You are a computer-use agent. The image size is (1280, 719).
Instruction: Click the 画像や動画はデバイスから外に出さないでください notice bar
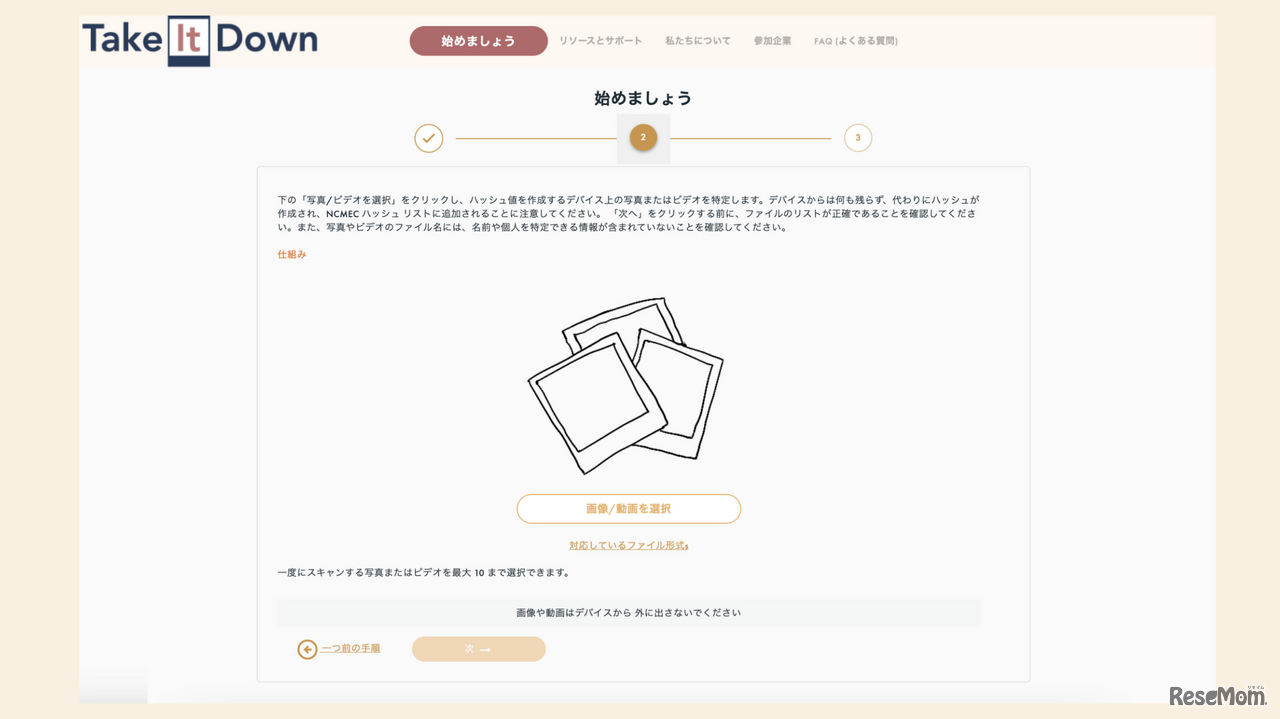pyautogui.click(x=628, y=612)
